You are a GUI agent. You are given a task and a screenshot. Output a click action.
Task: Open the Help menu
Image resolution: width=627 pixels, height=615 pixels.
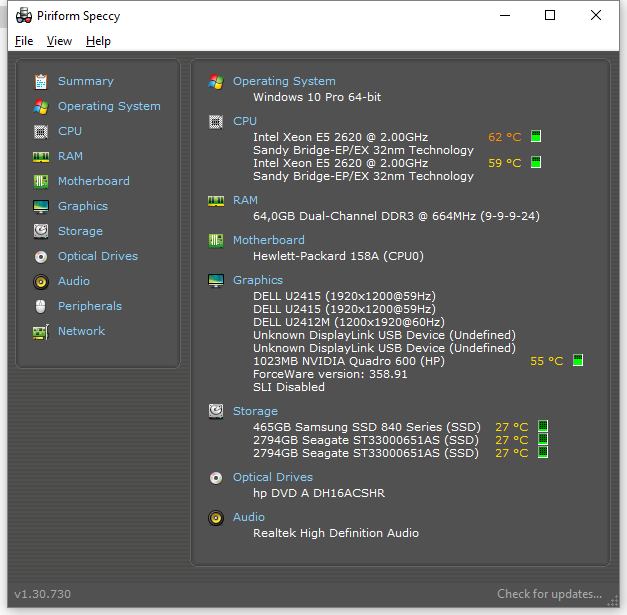tap(98, 41)
